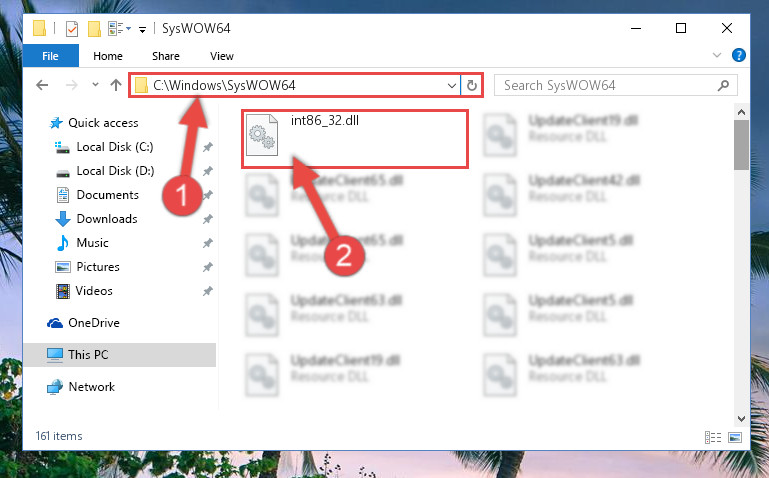The width and height of the screenshot is (769, 478).
Task: Switch to details view button
Action: pyautogui.click(x=713, y=437)
